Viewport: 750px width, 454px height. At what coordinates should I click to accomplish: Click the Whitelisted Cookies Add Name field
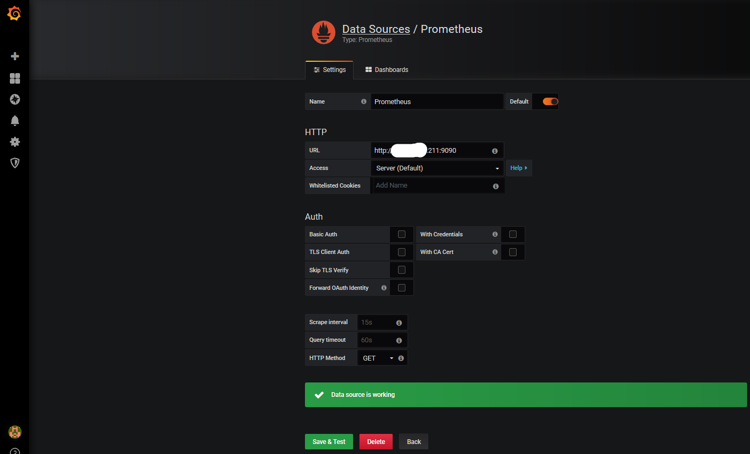point(437,186)
